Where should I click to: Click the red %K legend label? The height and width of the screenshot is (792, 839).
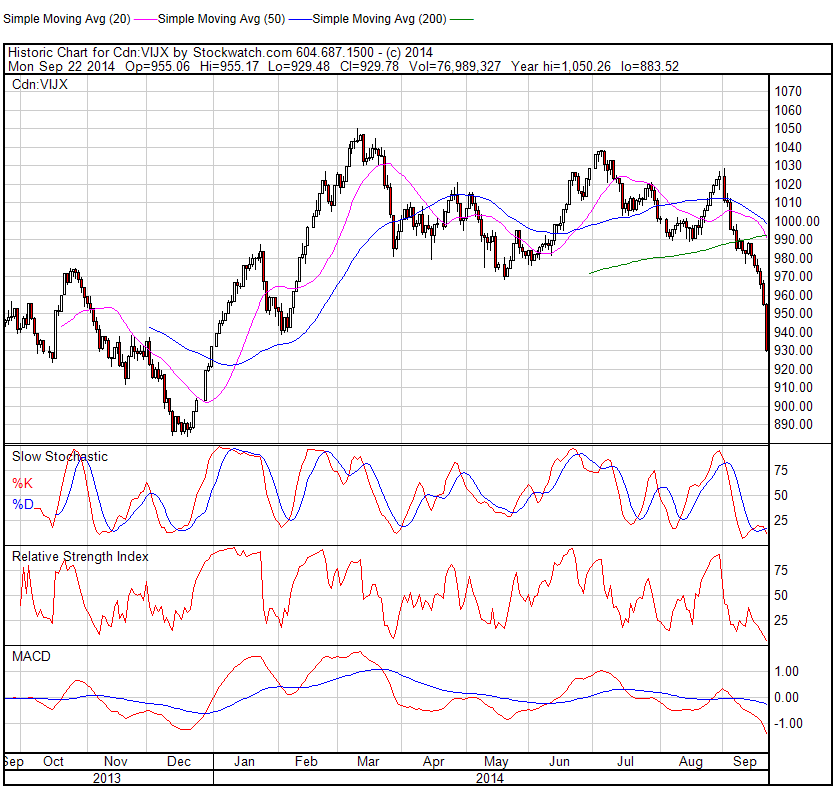click(22, 483)
